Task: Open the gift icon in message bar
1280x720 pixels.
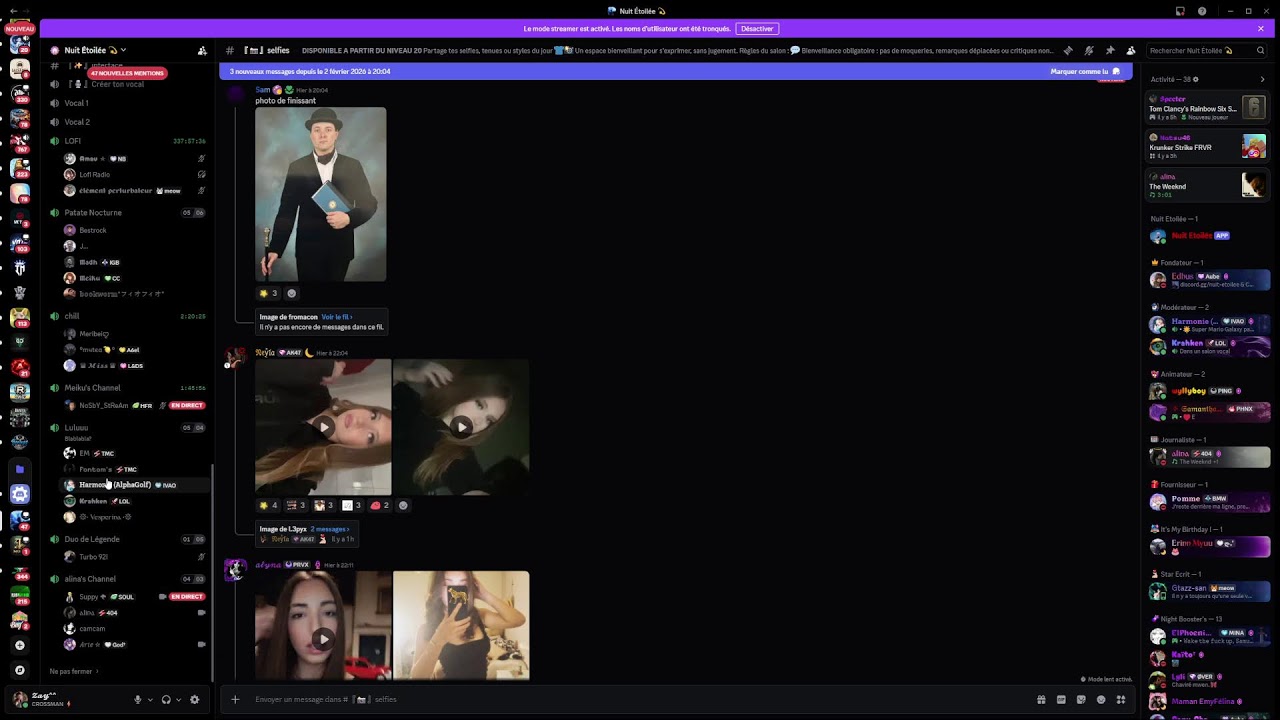Action: pyautogui.click(x=1041, y=699)
